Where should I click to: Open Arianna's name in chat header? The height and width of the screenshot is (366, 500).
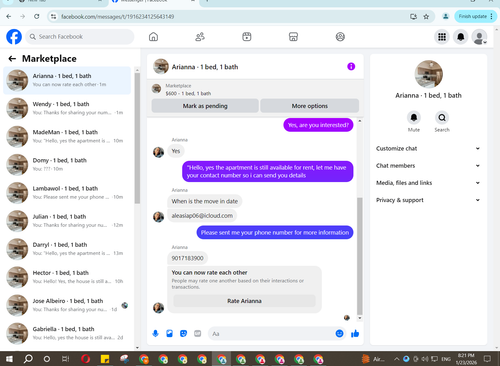205,67
